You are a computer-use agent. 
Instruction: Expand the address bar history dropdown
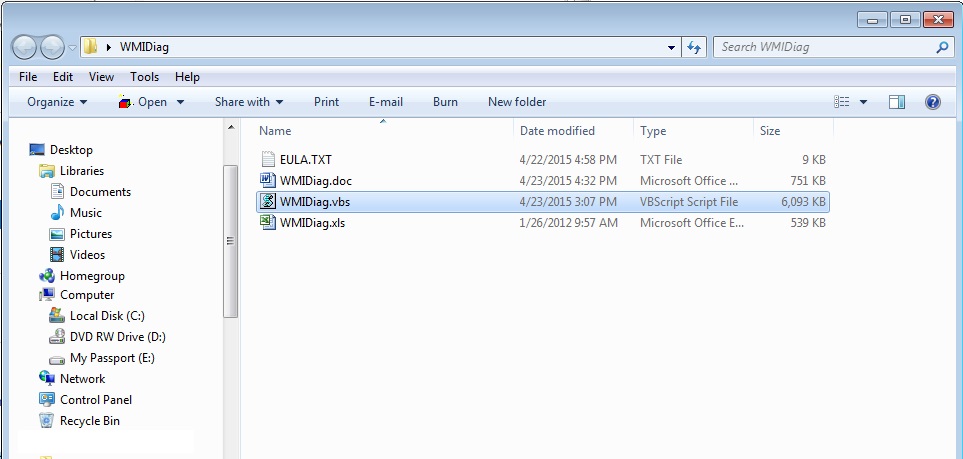[671, 48]
